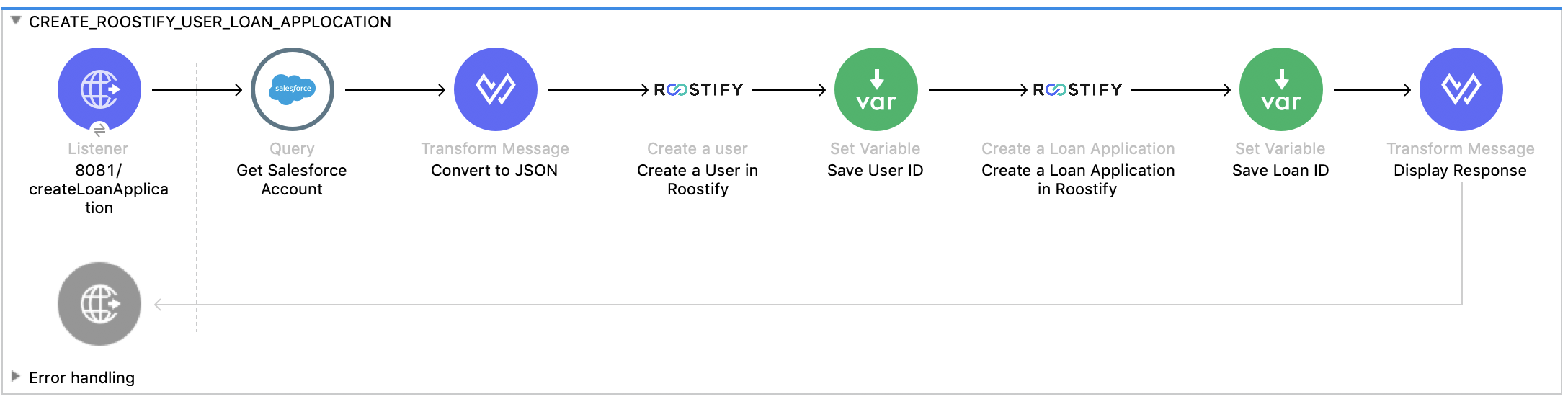Click the Convert to JSON label

[494, 171]
